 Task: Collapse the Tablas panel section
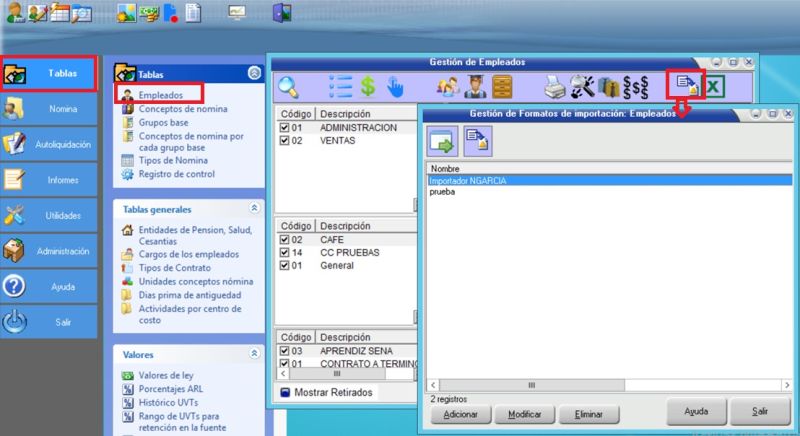[254, 73]
